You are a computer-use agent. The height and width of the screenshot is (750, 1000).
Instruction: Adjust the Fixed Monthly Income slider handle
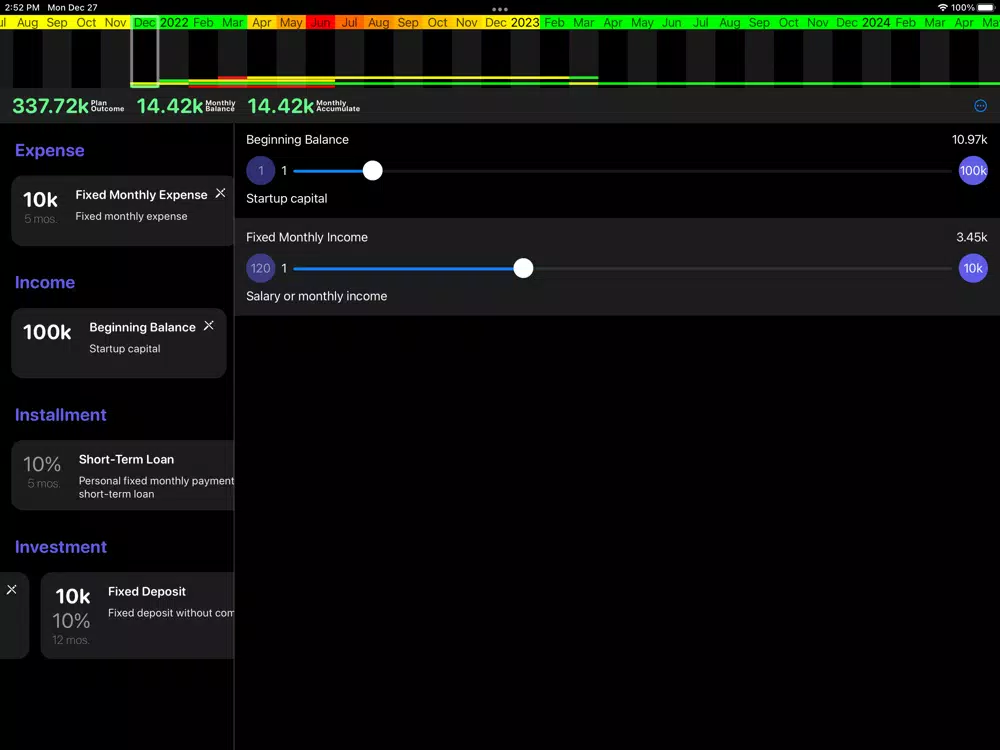[x=523, y=268]
